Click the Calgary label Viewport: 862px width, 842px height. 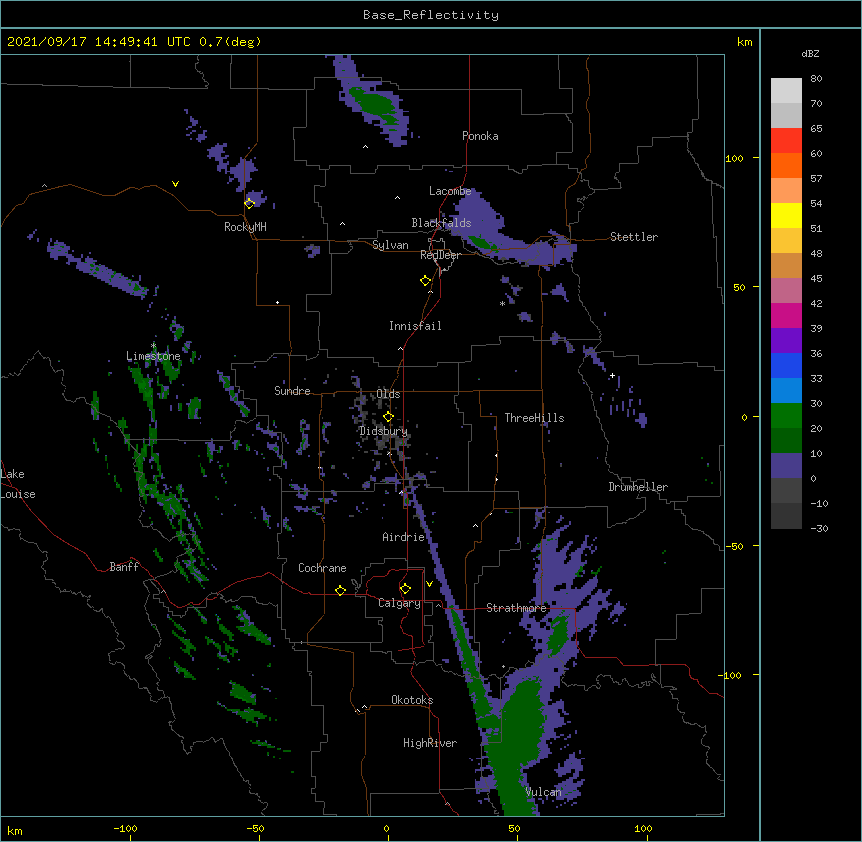point(399,603)
